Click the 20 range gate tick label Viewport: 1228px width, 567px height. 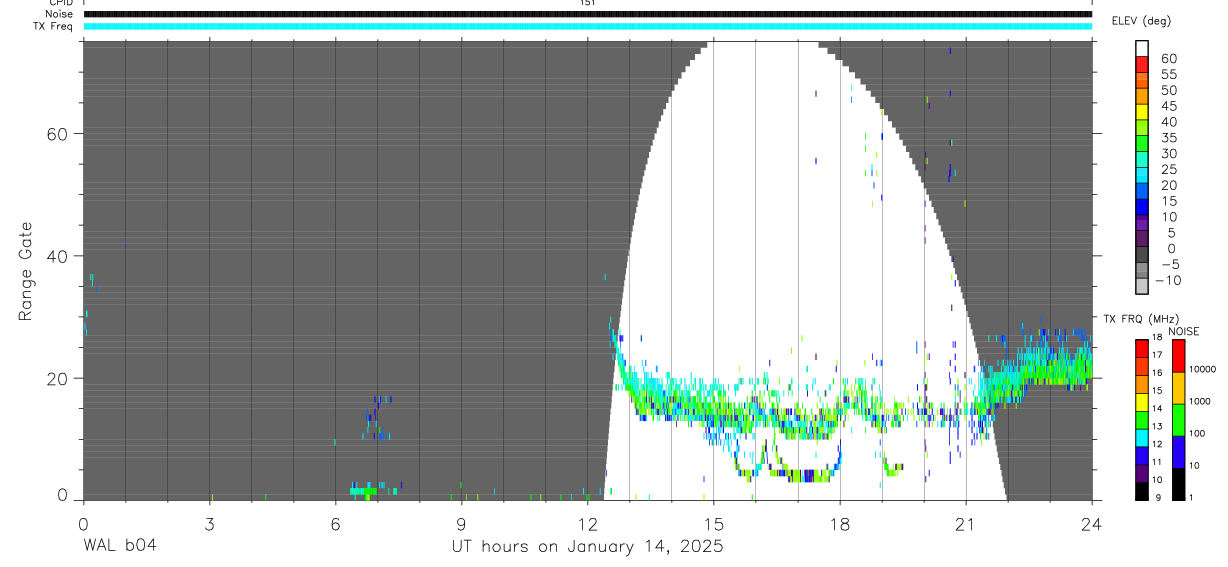pyautogui.click(x=60, y=379)
